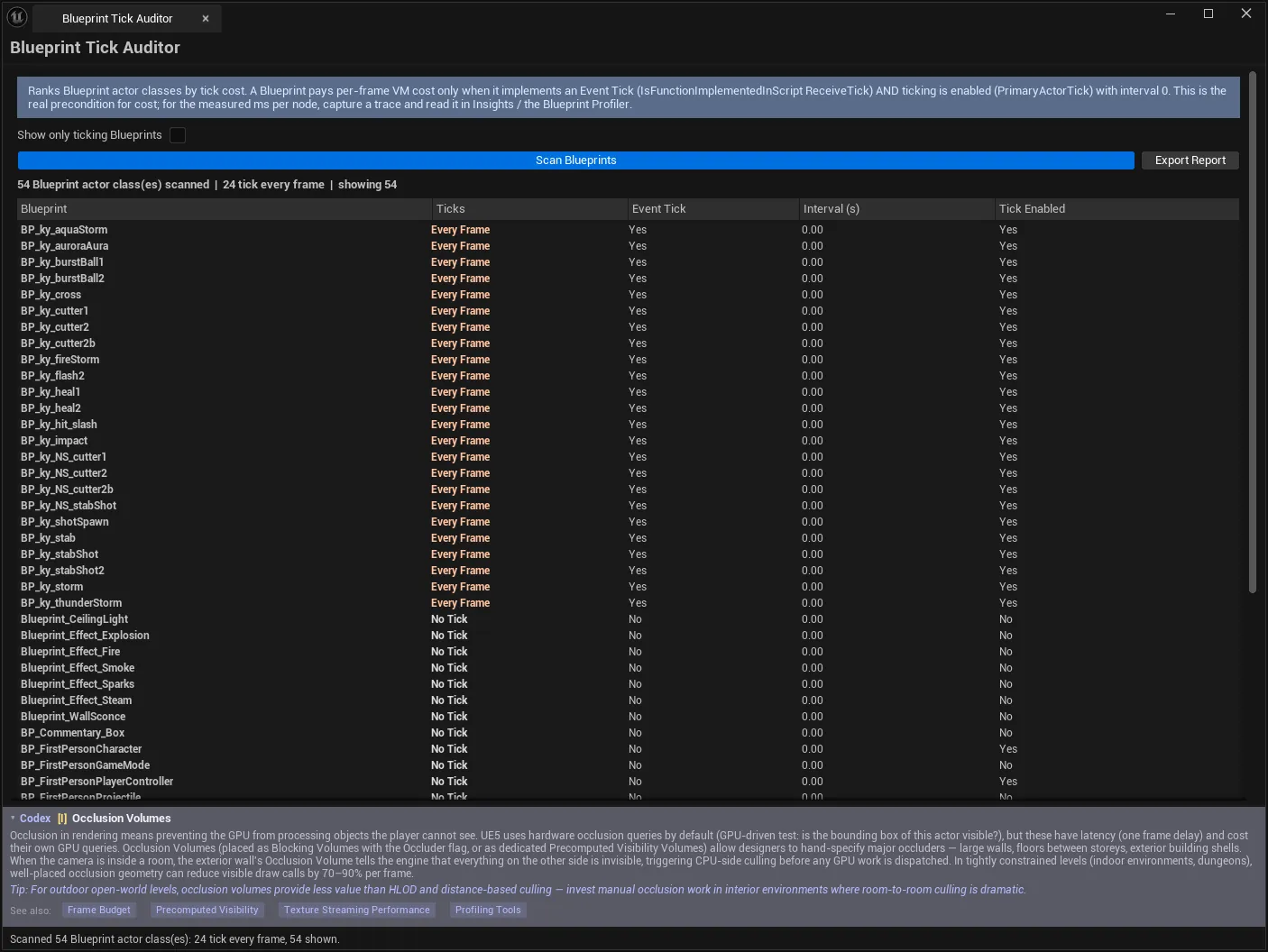
Task: Select the BP_FirstPersonCharacter row
Action: tap(628, 749)
